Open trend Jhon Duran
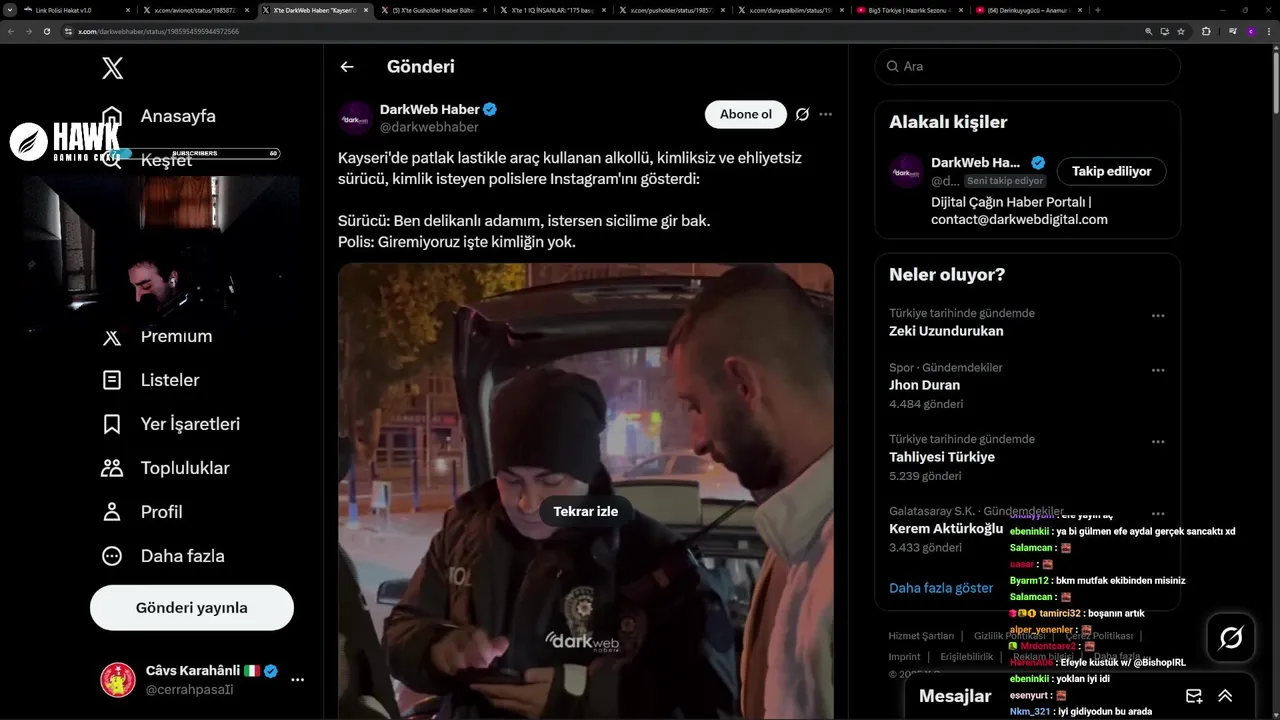This screenshot has height=720, width=1280. point(924,385)
